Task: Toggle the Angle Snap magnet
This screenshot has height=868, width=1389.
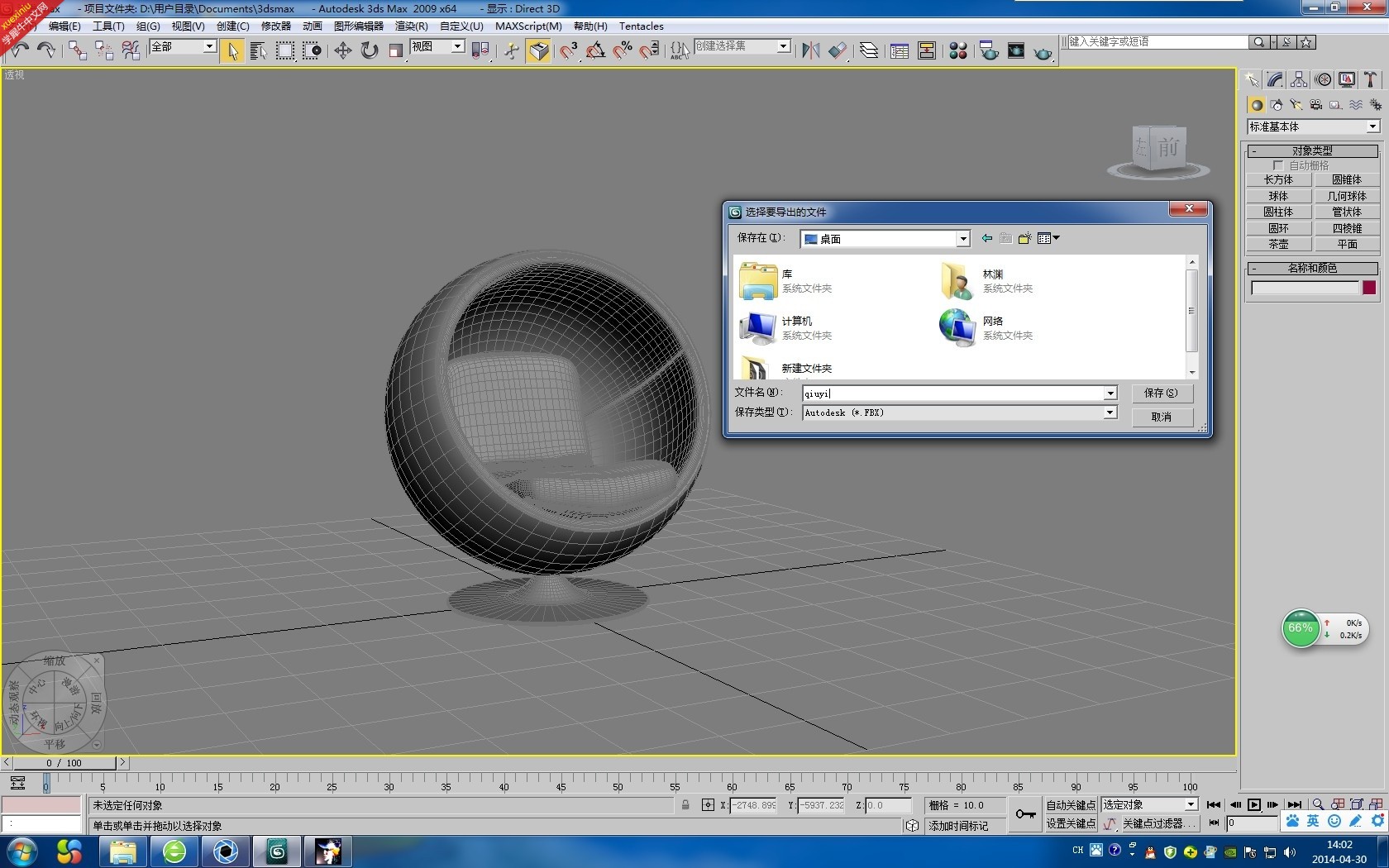Action: (595, 51)
